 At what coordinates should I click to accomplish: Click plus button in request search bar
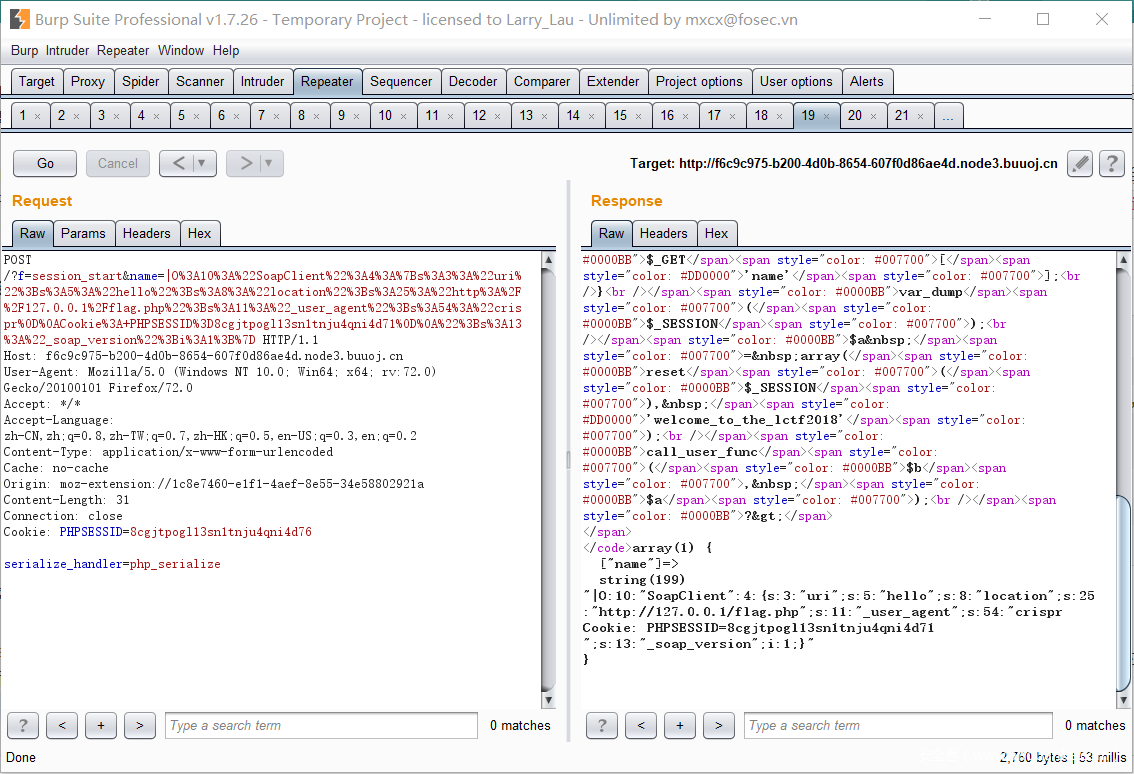coord(101,726)
